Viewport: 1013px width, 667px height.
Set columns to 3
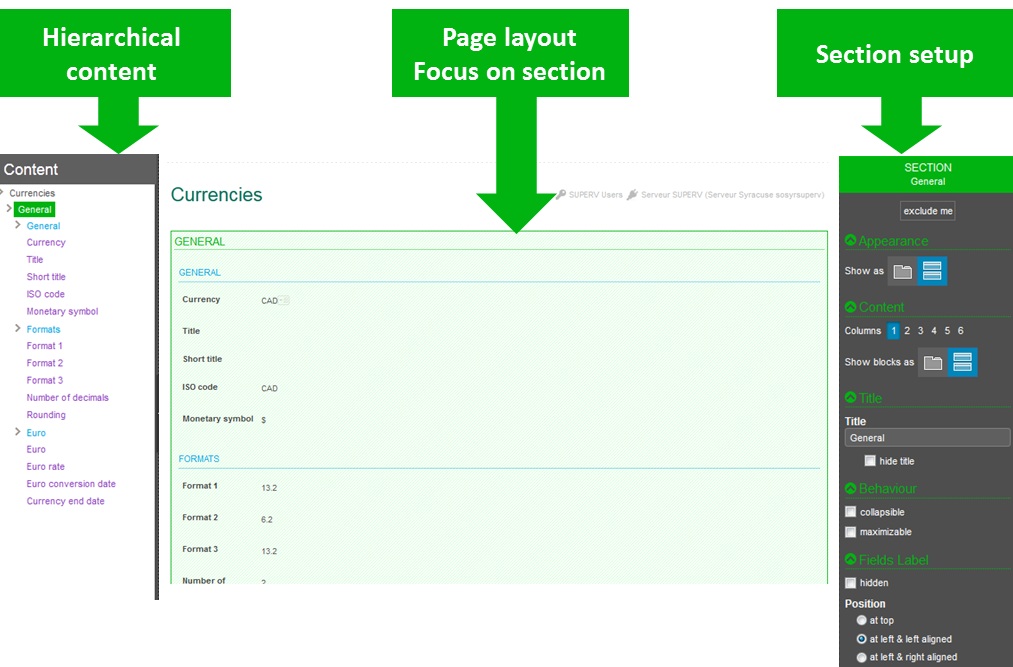click(x=920, y=331)
